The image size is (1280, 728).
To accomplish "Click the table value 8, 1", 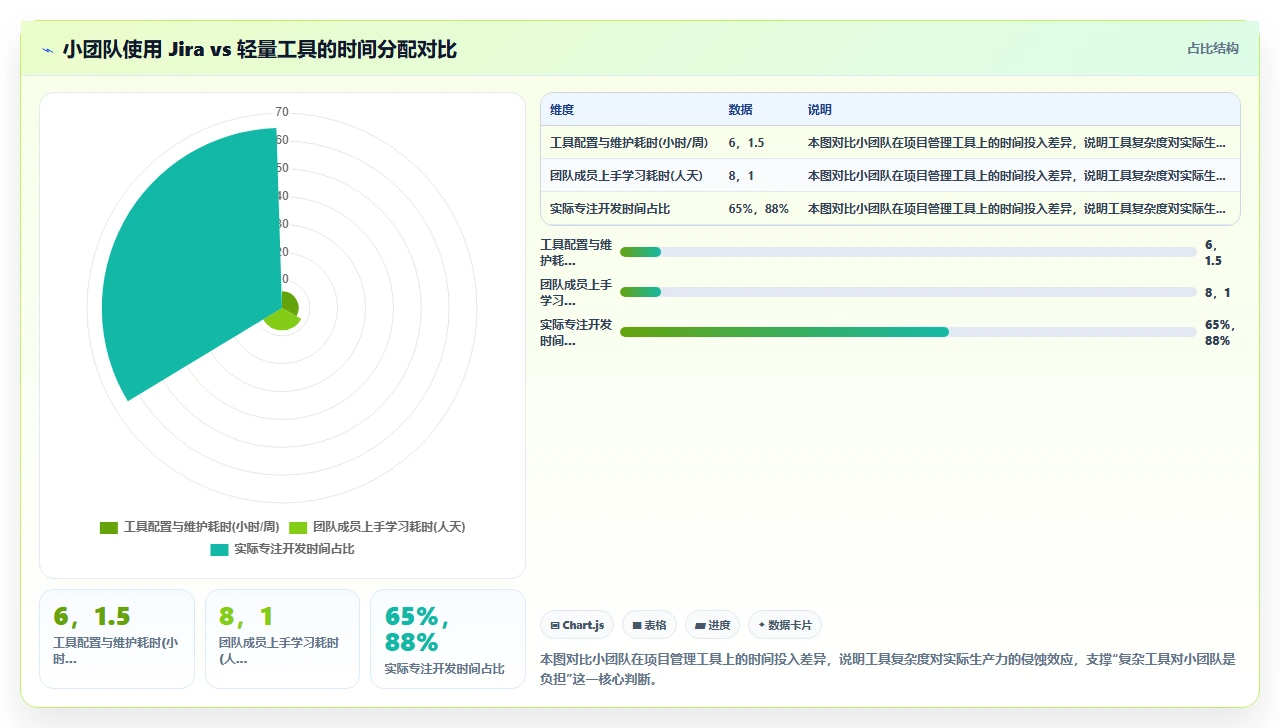I will 742,176.
